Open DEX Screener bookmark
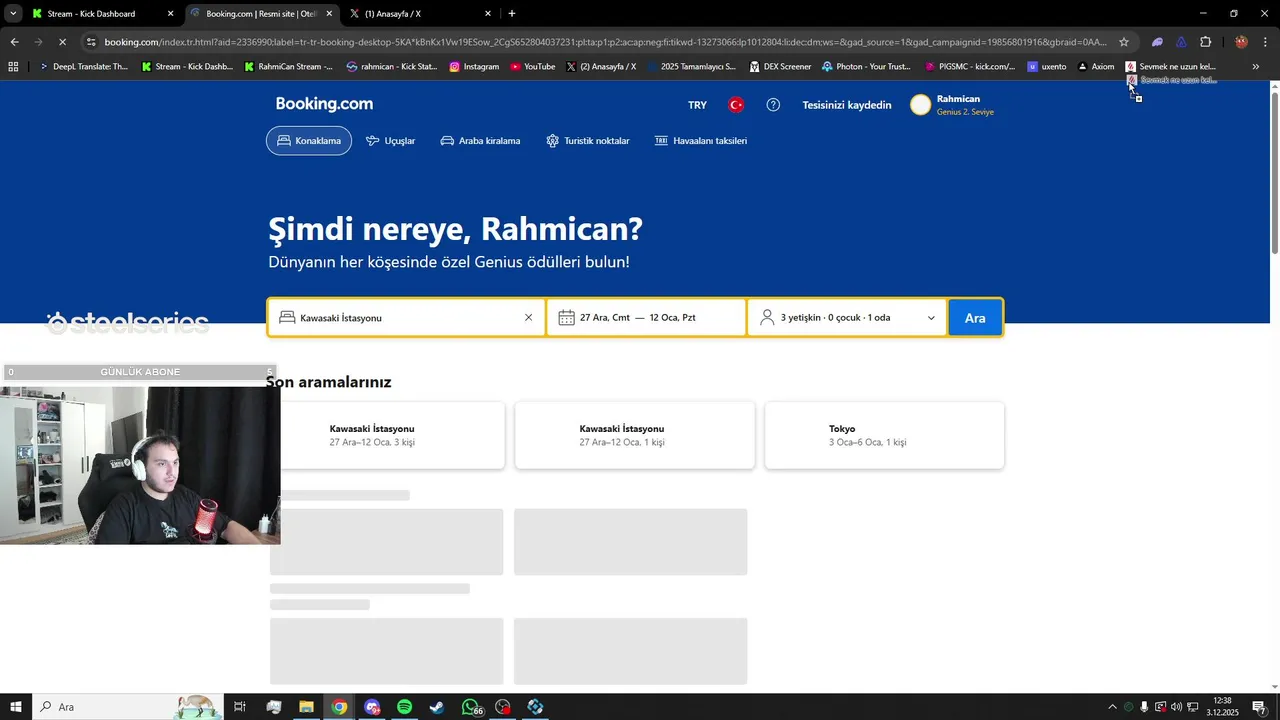 [x=780, y=67]
